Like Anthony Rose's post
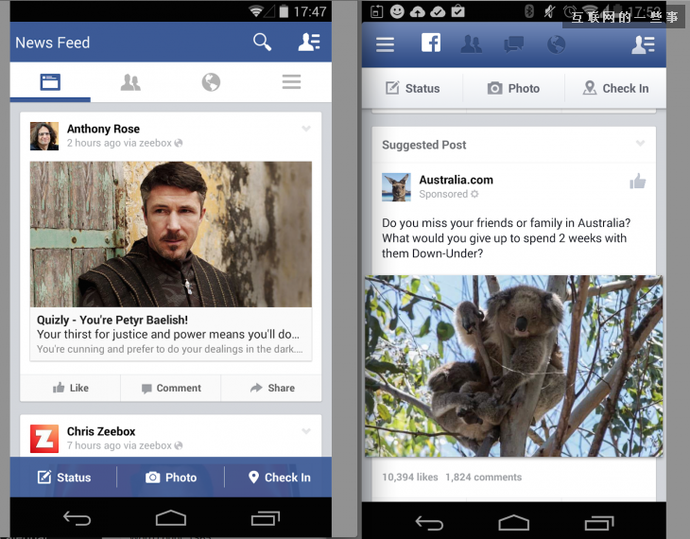Viewport: 690px width, 539px height. [70, 388]
